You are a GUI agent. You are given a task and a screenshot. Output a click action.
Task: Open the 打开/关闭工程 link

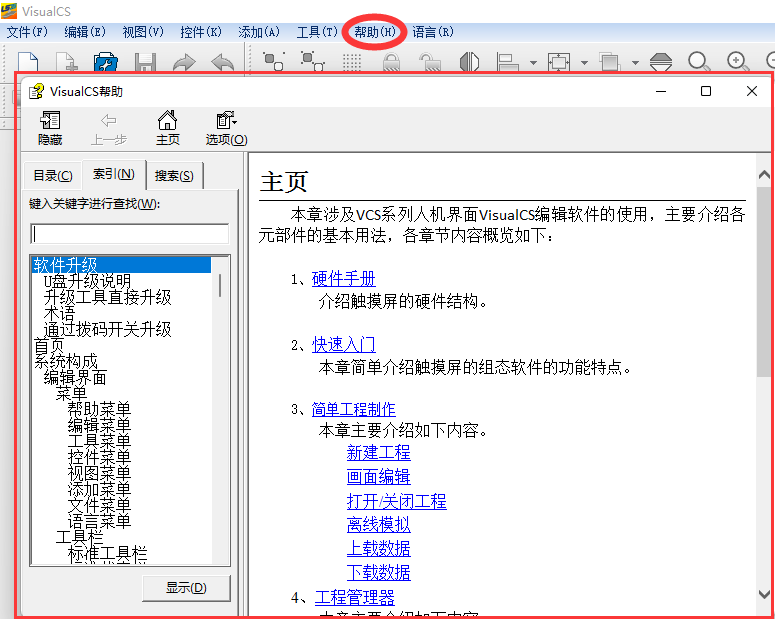click(x=396, y=501)
